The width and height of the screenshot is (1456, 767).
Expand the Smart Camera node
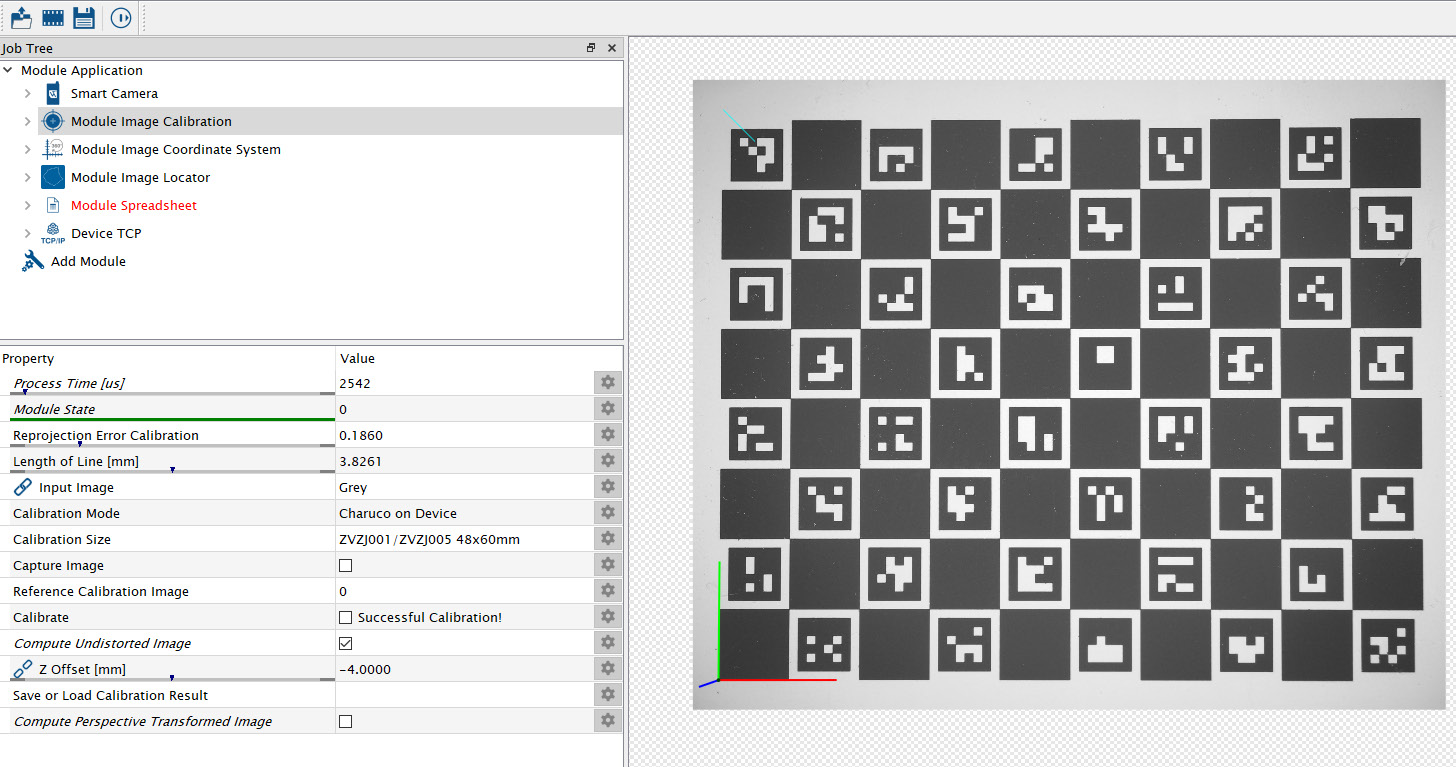(x=28, y=93)
